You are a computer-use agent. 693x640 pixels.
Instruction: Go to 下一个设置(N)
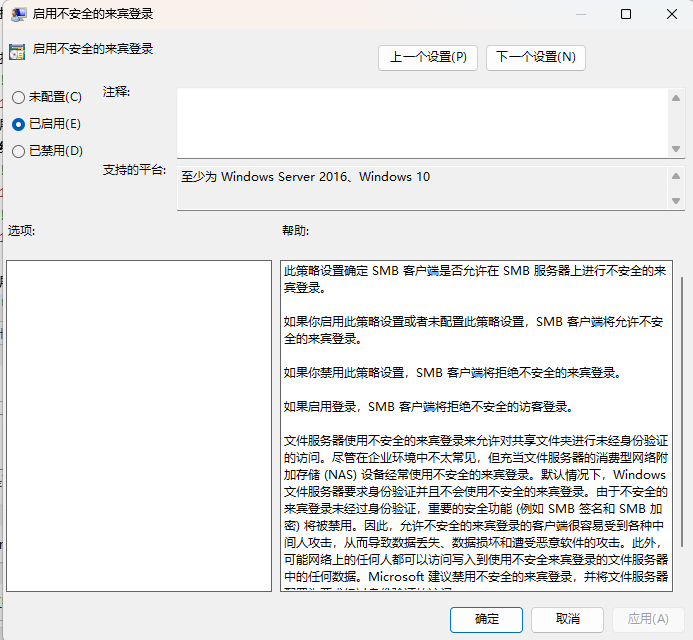536,57
